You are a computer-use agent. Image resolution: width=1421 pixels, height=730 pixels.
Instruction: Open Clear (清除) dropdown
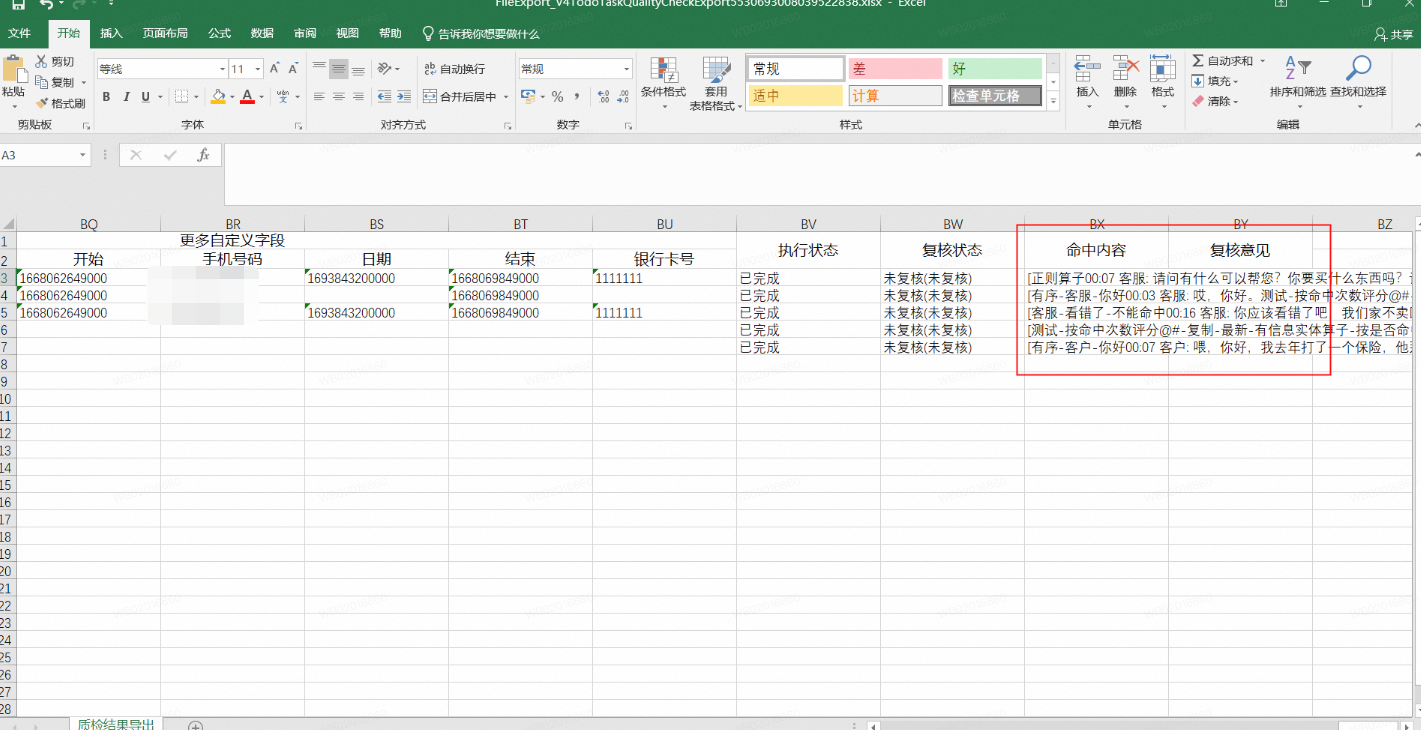(1215, 101)
